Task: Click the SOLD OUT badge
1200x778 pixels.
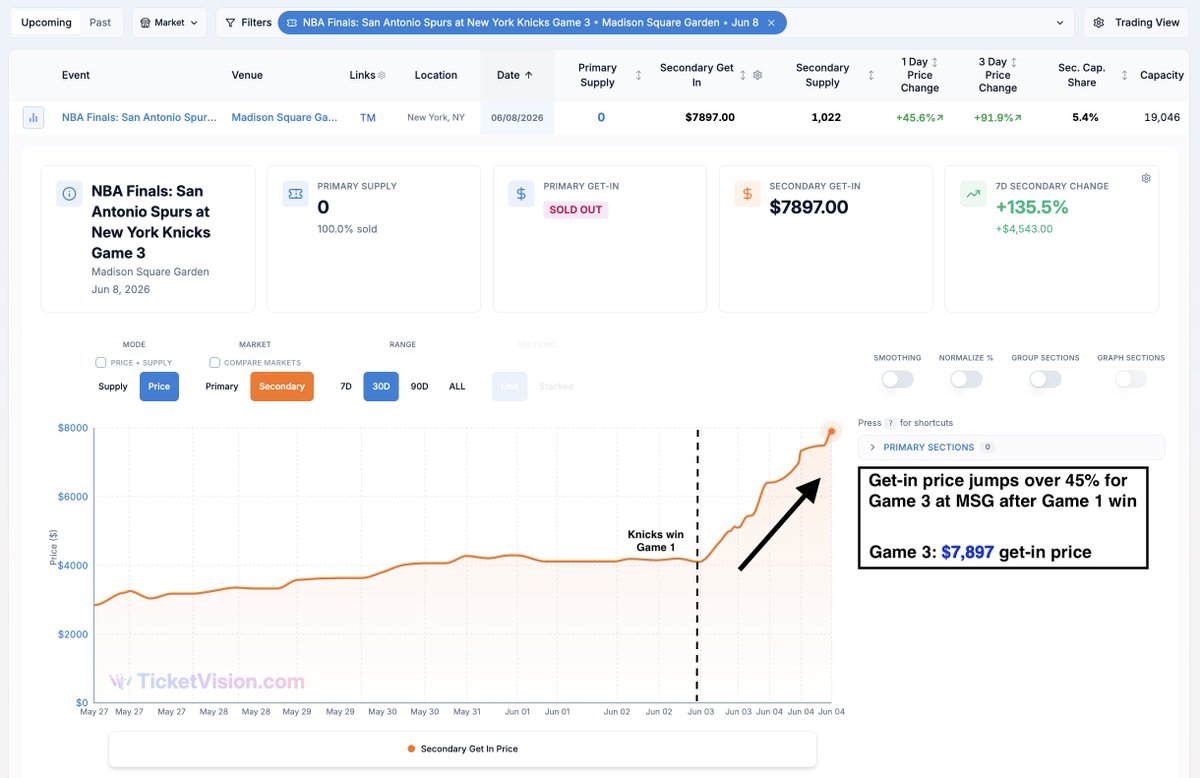Action: [x=576, y=210]
